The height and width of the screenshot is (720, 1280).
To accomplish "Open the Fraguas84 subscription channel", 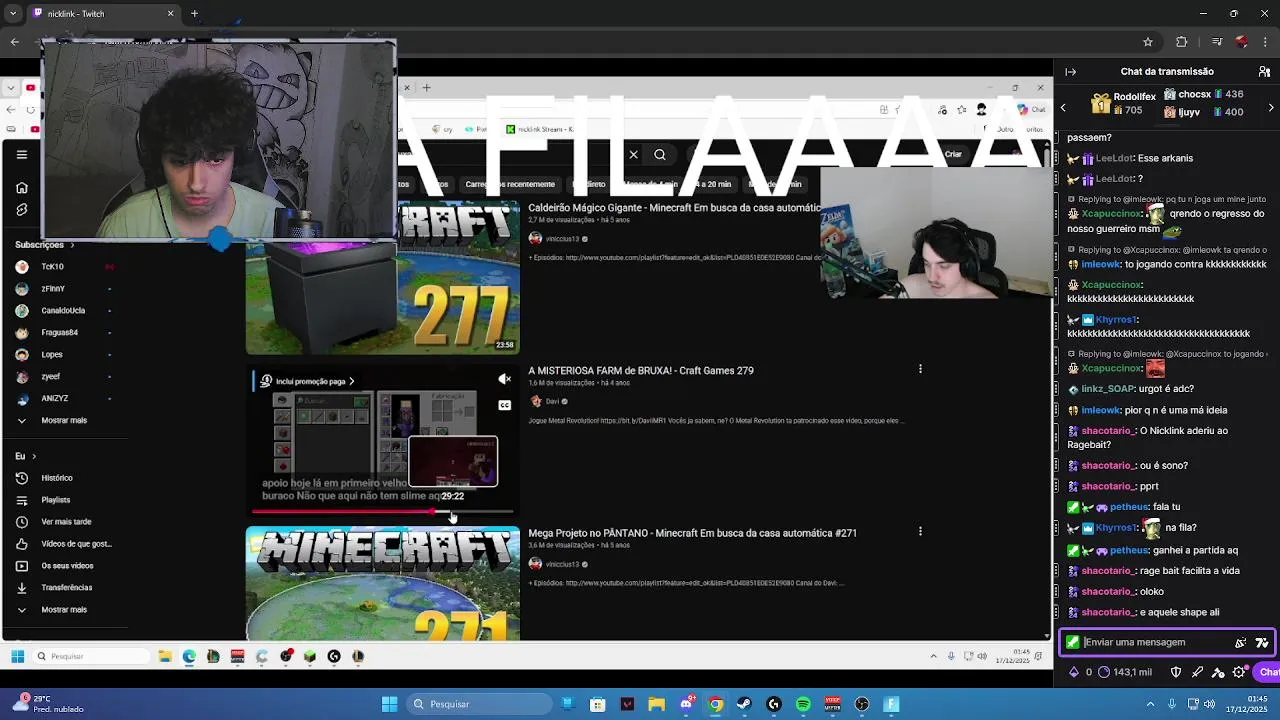I will (60, 333).
